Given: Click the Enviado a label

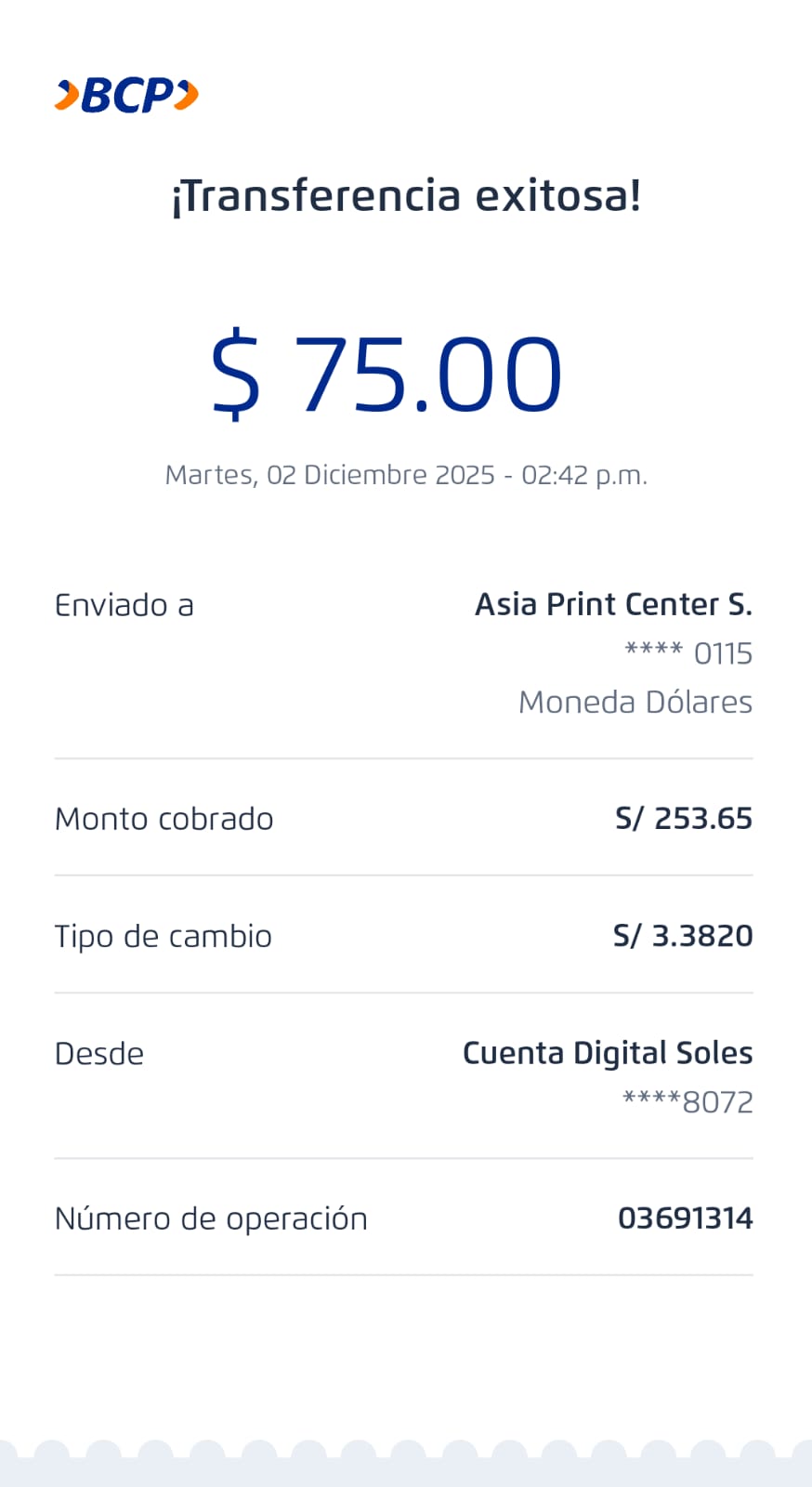Looking at the screenshot, I should (x=124, y=606).
